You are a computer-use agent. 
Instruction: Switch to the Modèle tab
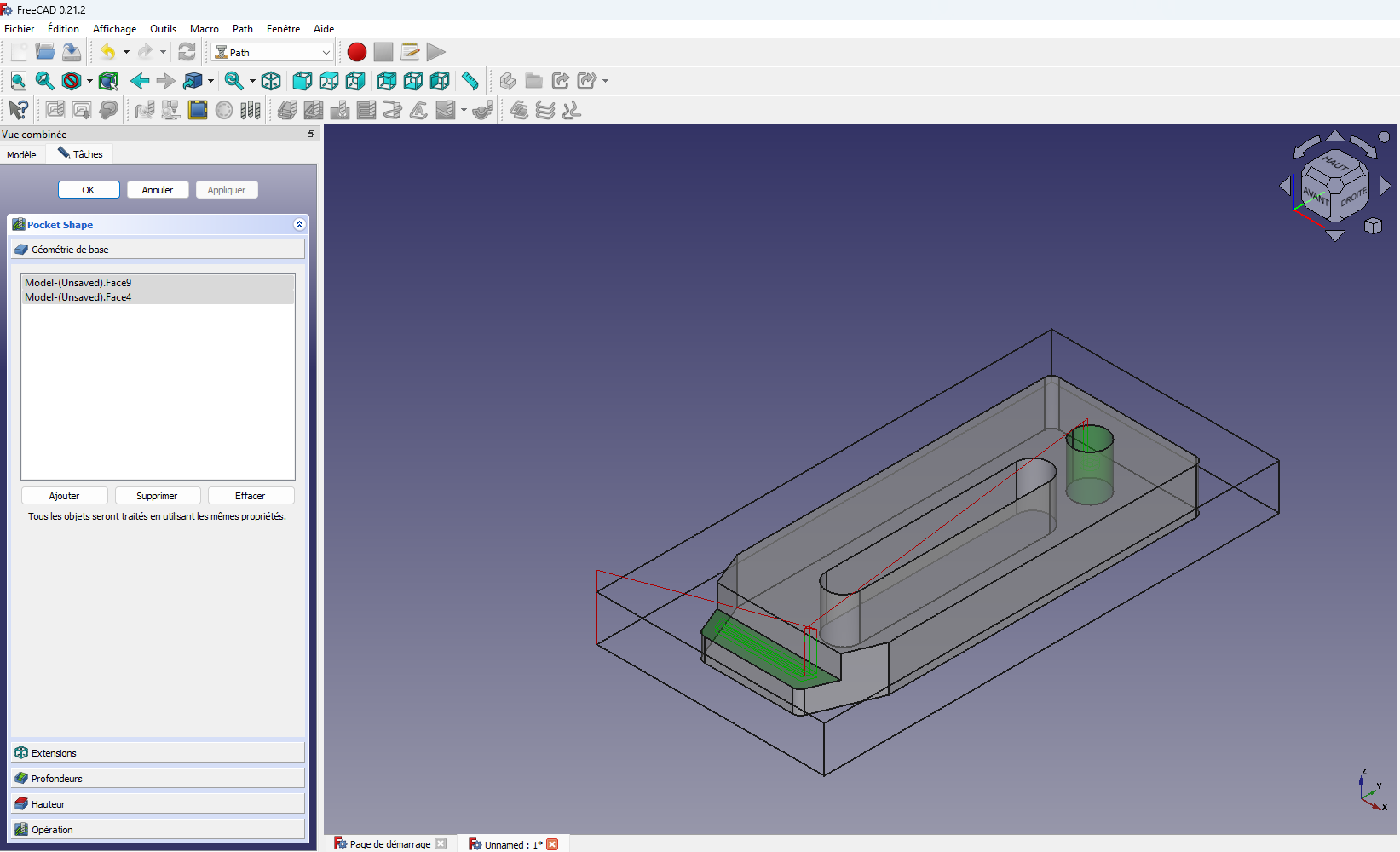click(x=21, y=154)
